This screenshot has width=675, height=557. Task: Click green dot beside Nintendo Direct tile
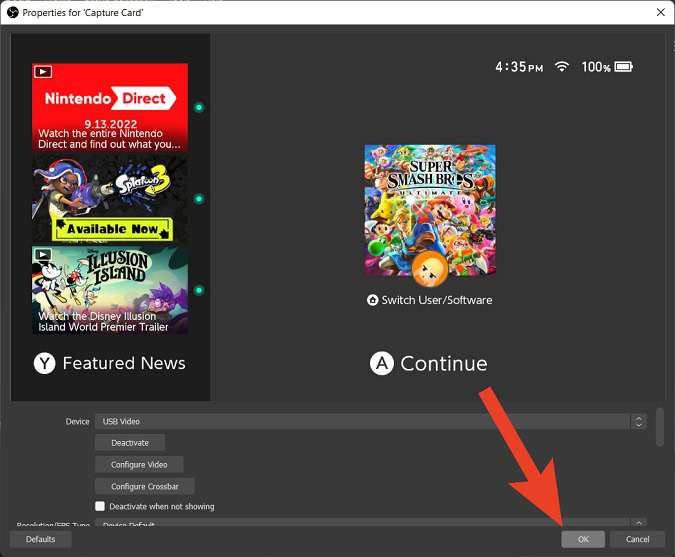pos(199,107)
